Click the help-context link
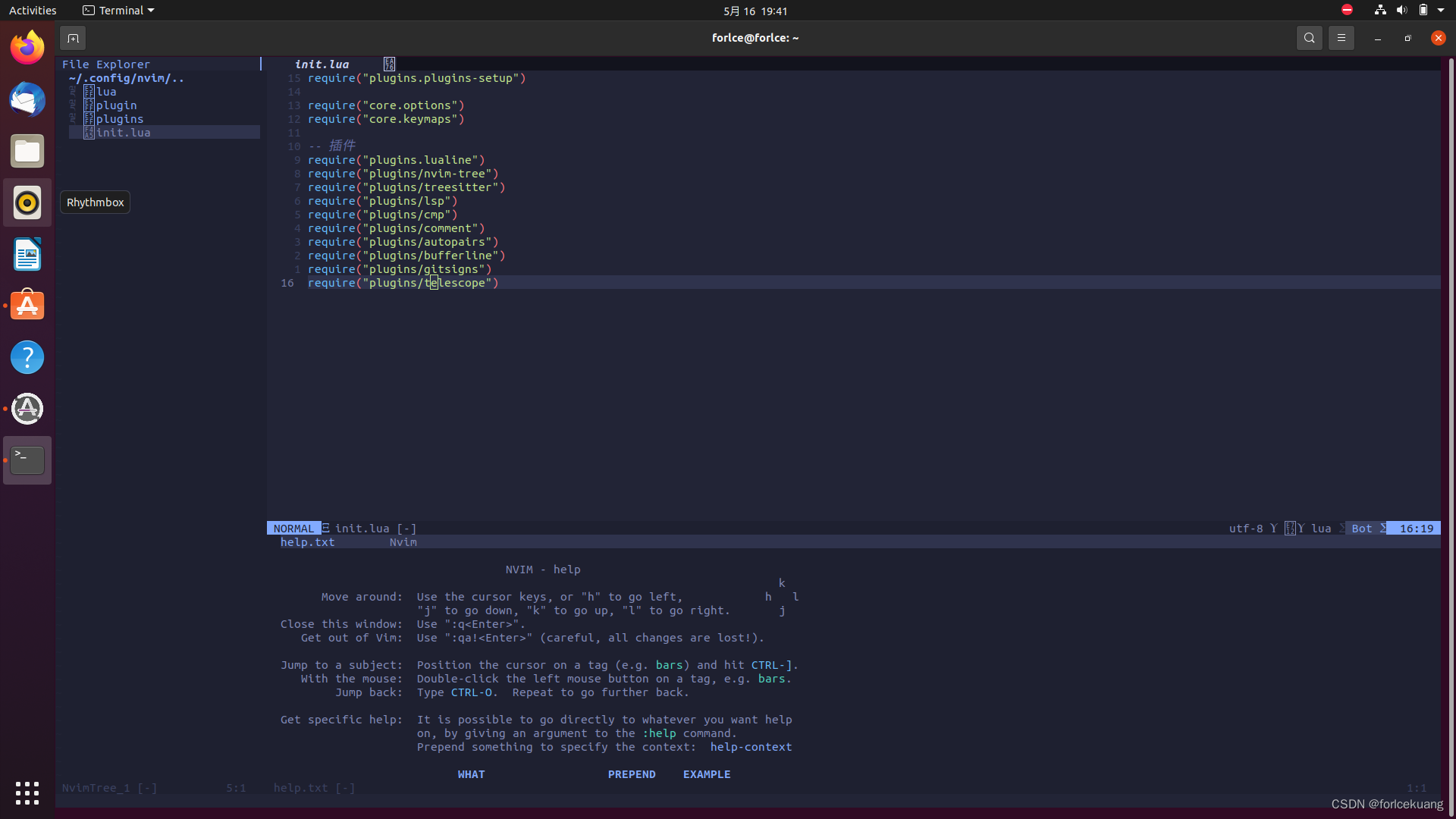 click(x=751, y=747)
